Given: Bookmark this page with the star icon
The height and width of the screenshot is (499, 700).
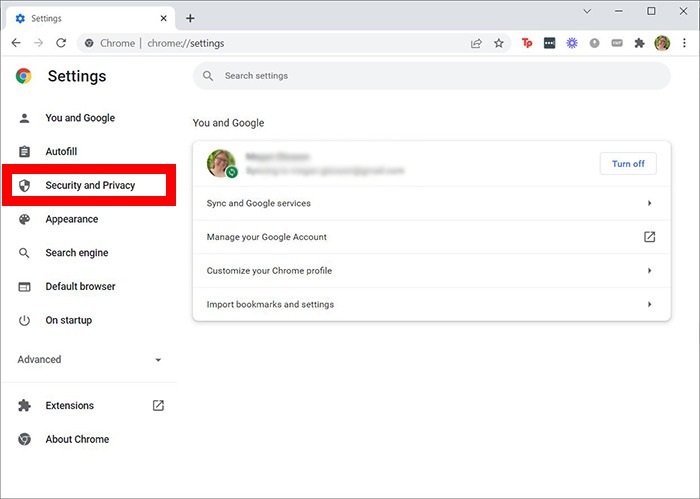Looking at the screenshot, I should (x=499, y=43).
